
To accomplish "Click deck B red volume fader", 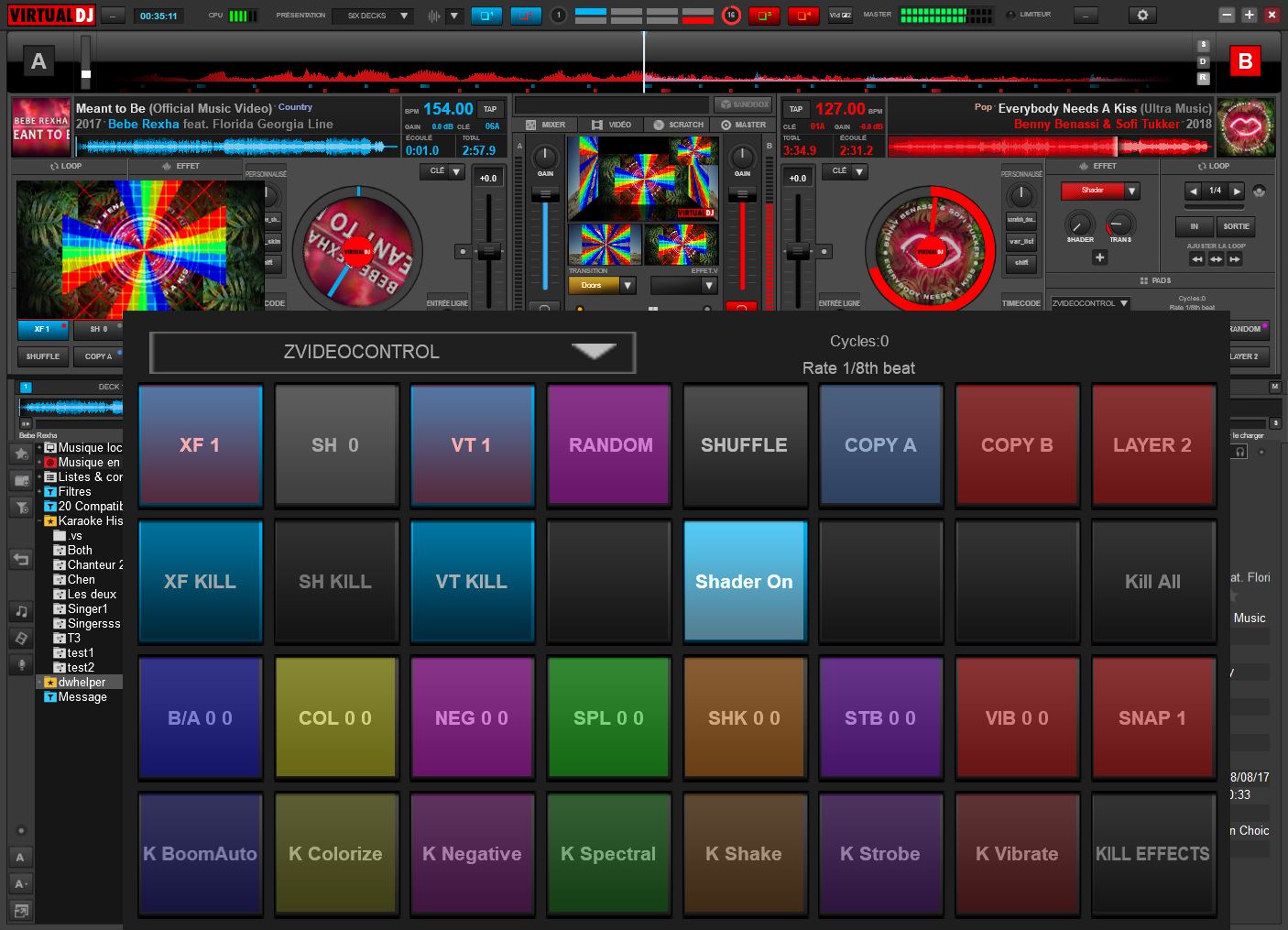I will [741, 194].
